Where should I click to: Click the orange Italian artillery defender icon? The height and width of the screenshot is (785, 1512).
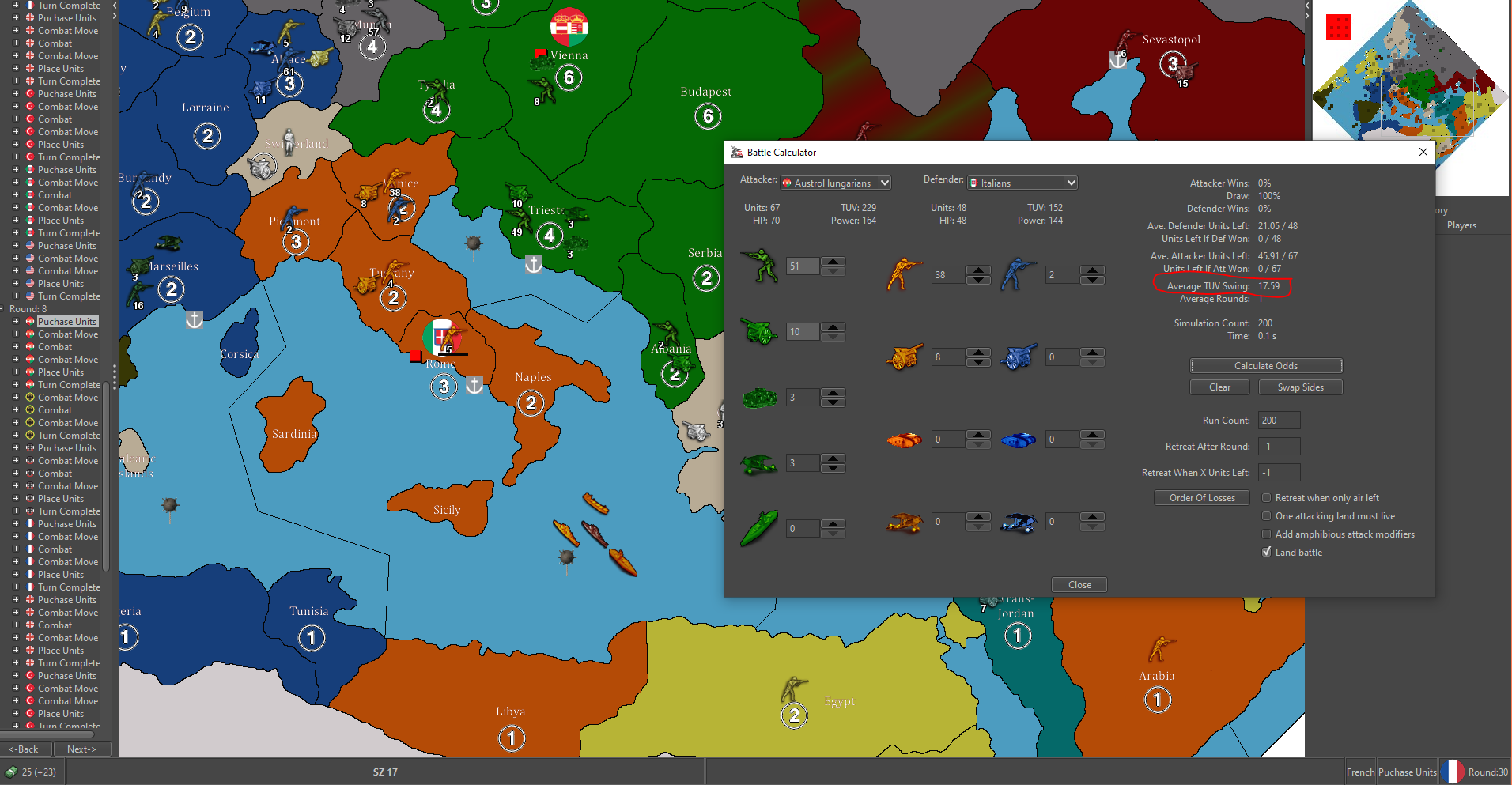pyautogui.click(x=904, y=357)
